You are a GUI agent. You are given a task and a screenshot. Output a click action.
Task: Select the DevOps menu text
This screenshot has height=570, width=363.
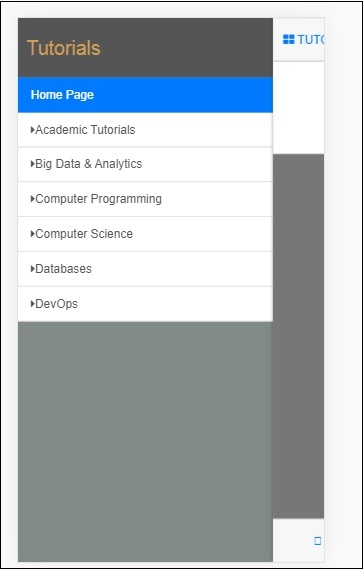pos(56,304)
